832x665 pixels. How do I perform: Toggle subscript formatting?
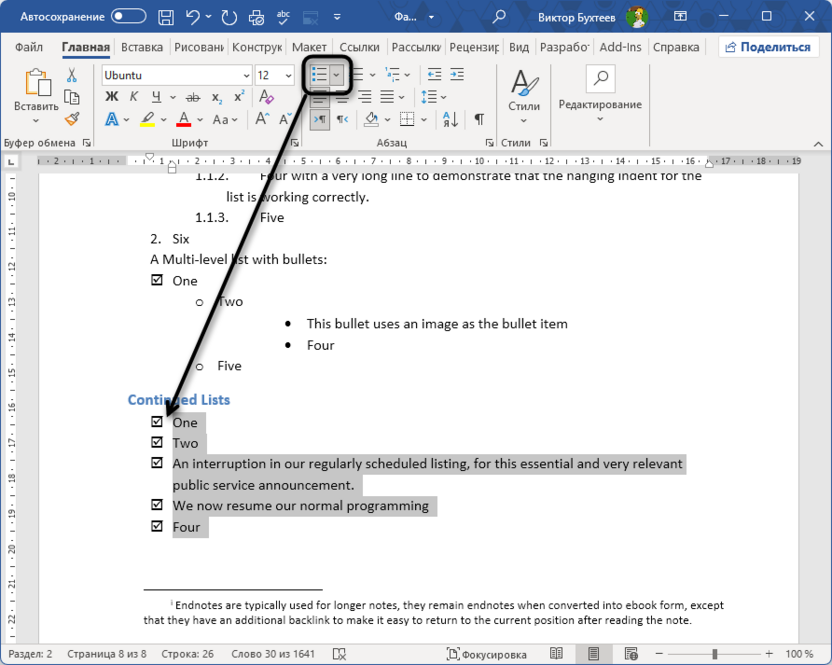tap(216, 97)
